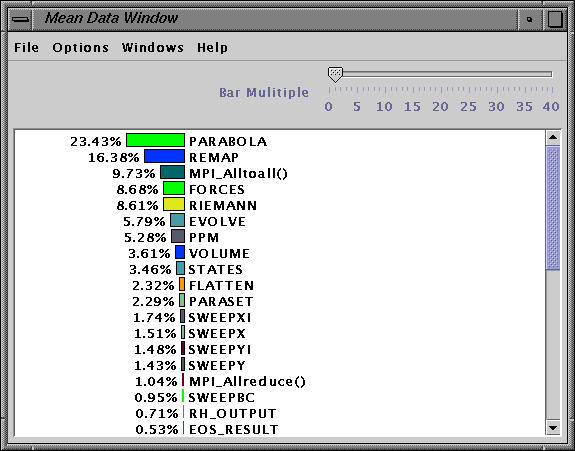Select the EOS_RESULT function label
This screenshot has width=575, height=451.
234,429
